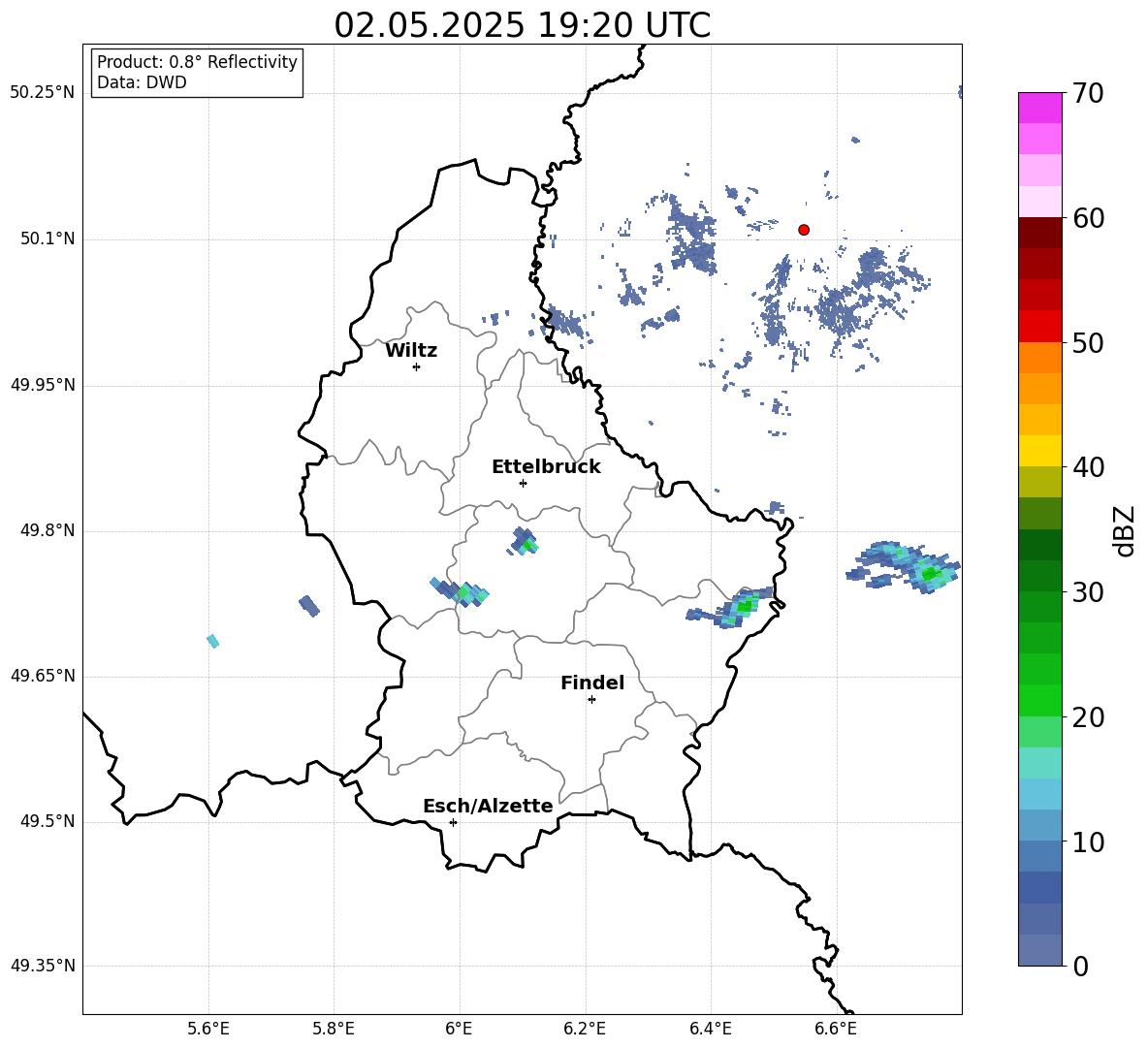Click the 6.4°E longitude label

pyautogui.click(x=710, y=1030)
